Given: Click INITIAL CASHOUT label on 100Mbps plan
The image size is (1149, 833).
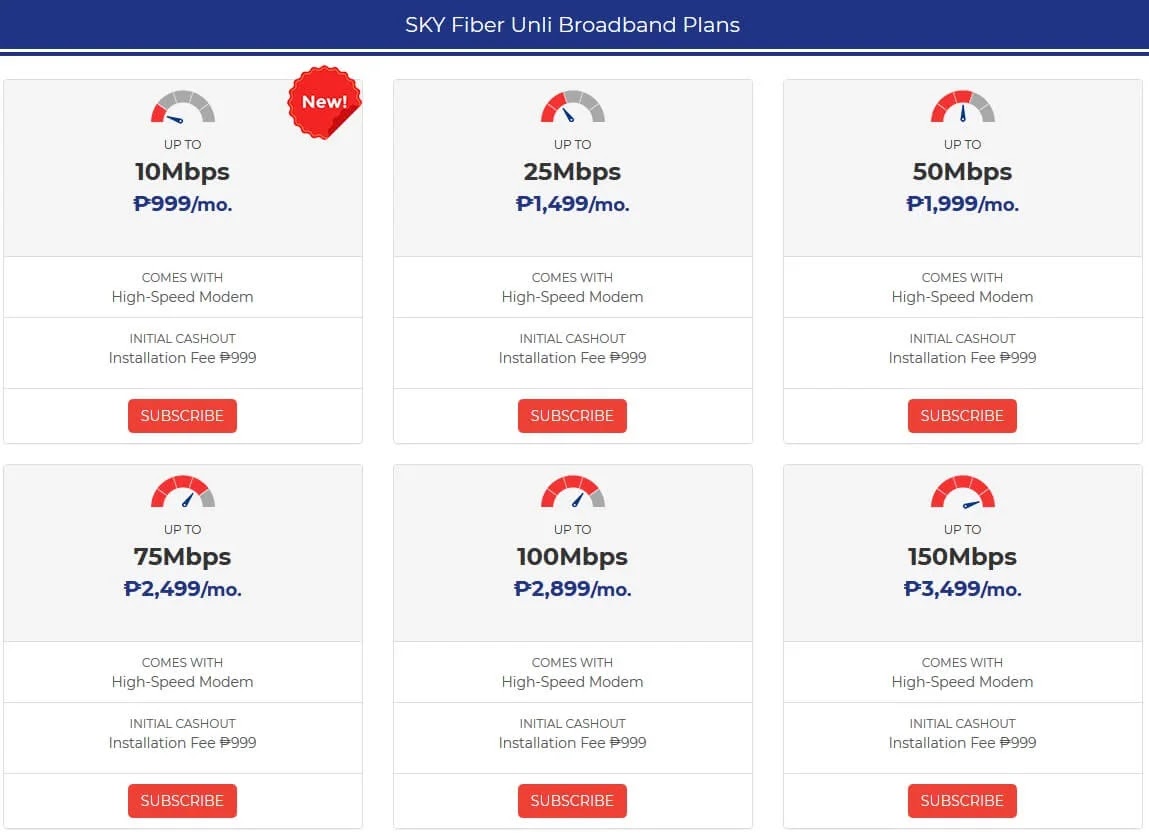Looking at the screenshot, I should pos(572,723).
